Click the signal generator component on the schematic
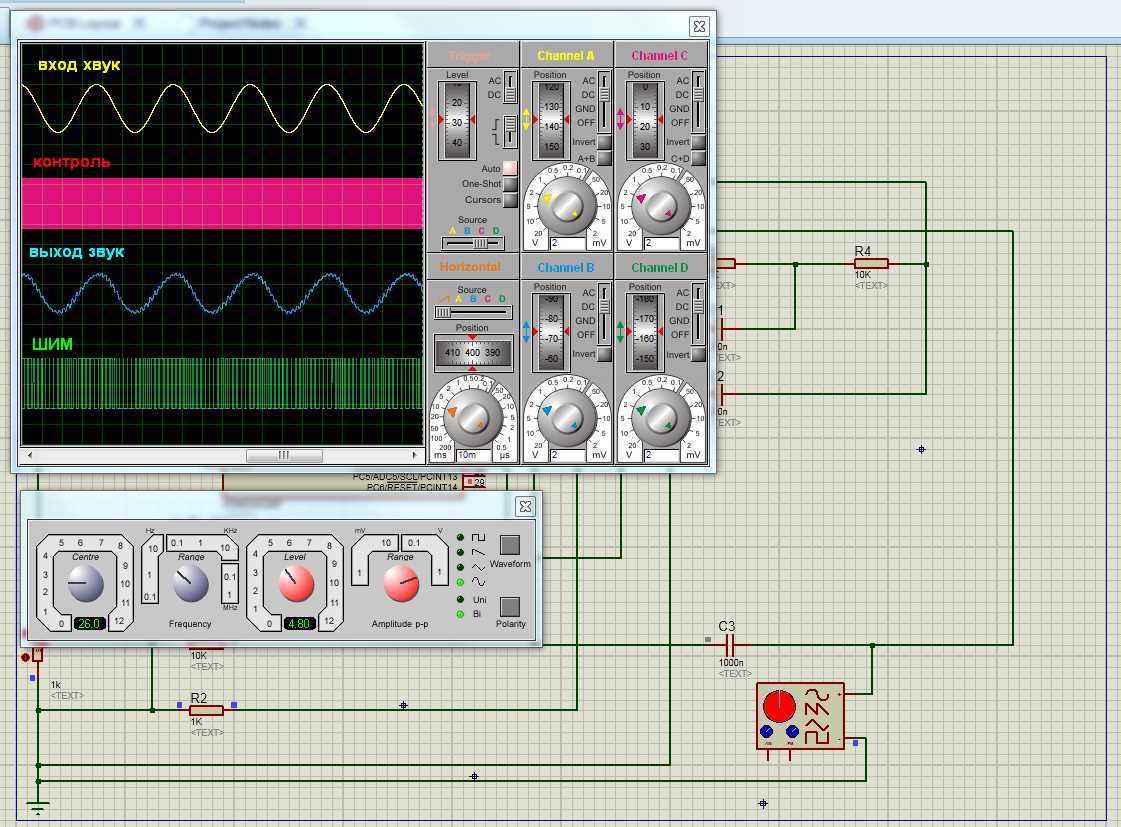1121x827 pixels. coord(798,715)
